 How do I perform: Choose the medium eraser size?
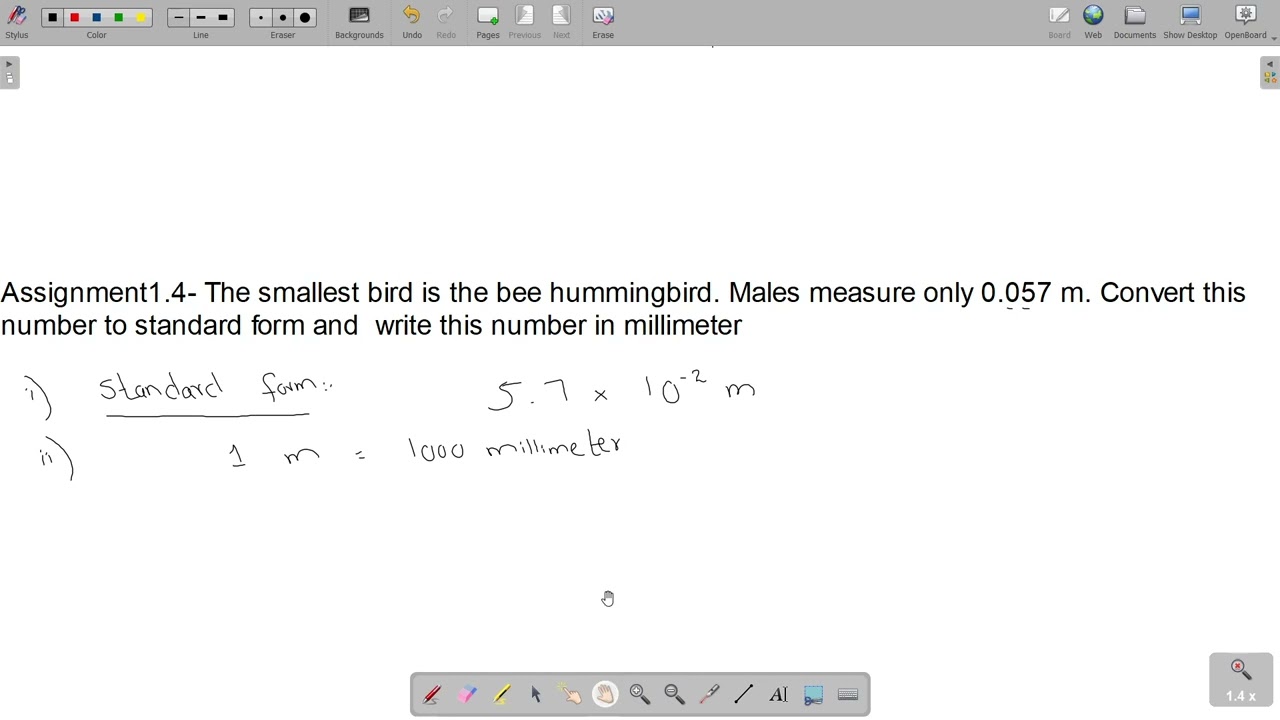point(283,17)
